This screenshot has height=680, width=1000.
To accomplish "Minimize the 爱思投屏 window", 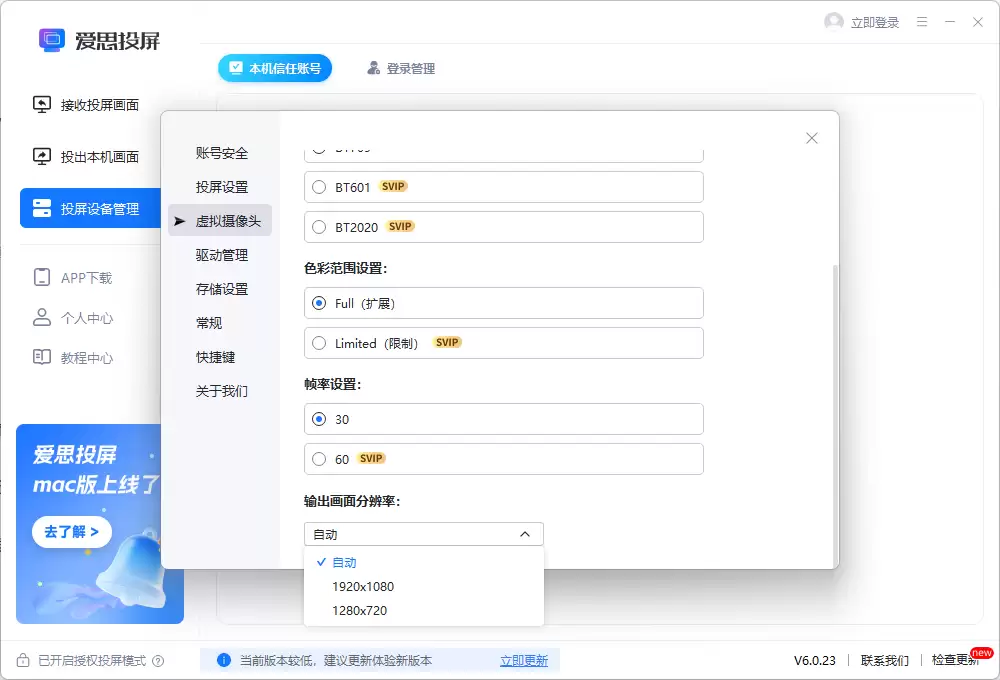I will (950, 22).
